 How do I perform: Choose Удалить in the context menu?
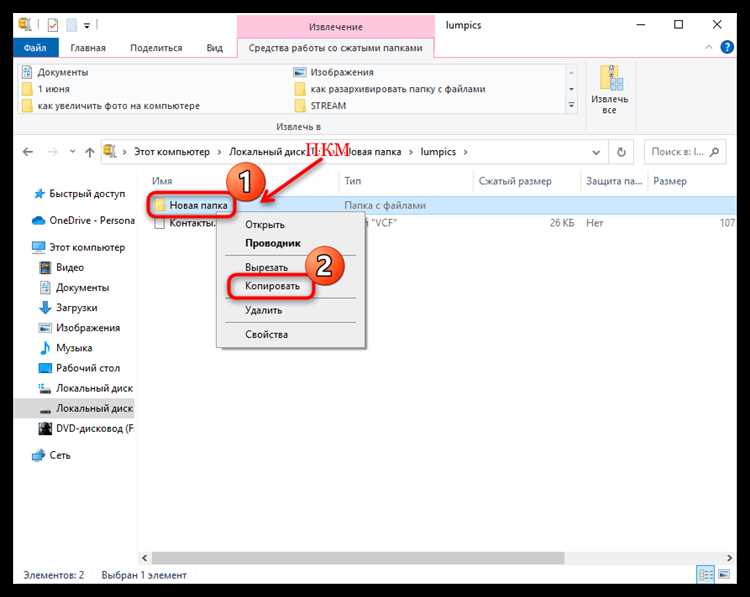pos(264,310)
